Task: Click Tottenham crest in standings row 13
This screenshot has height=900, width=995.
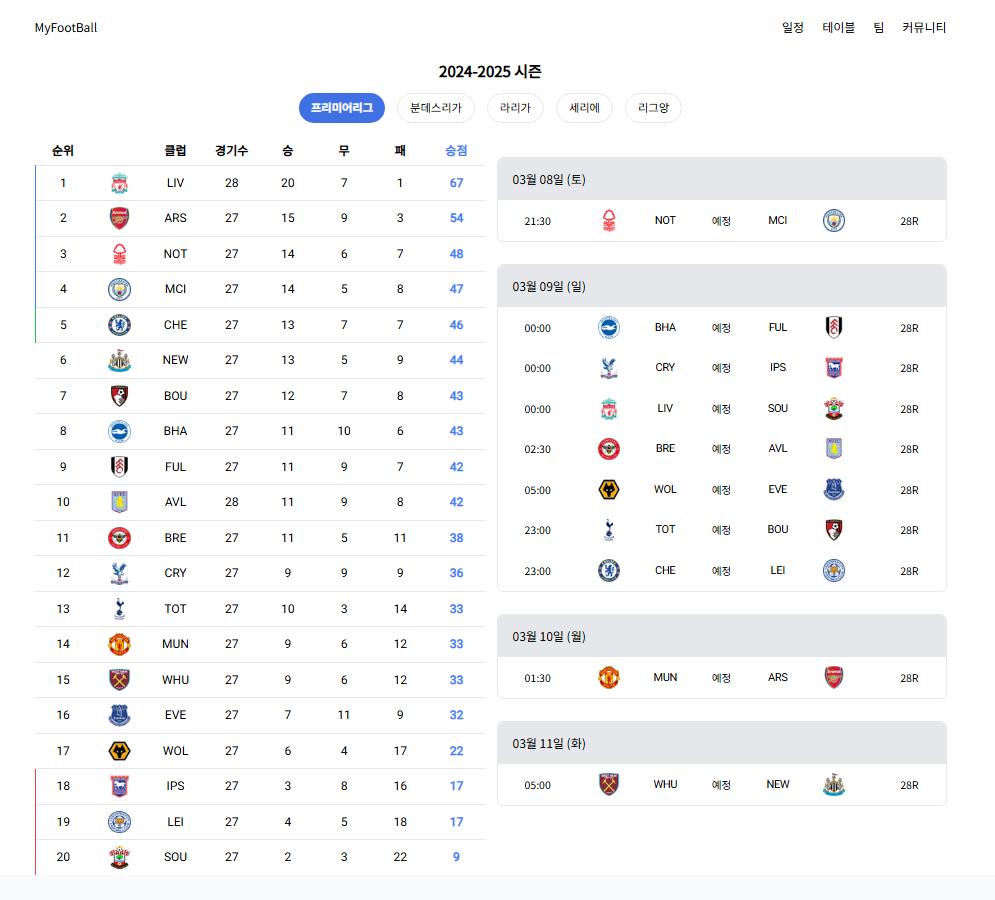Action: pyautogui.click(x=119, y=609)
